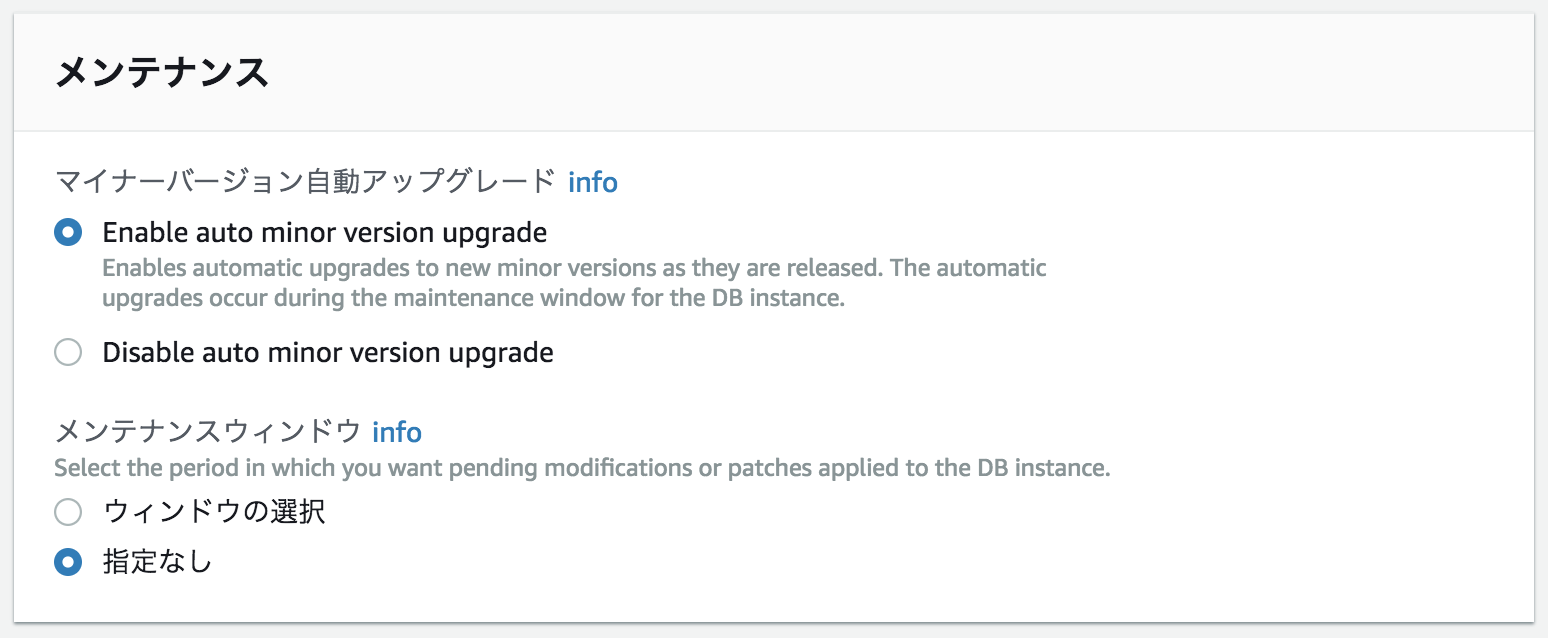The width and height of the screenshot is (1548, 638).
Task: Open info link beside メンテナンスウィンドウ
Action: point(397,432)
